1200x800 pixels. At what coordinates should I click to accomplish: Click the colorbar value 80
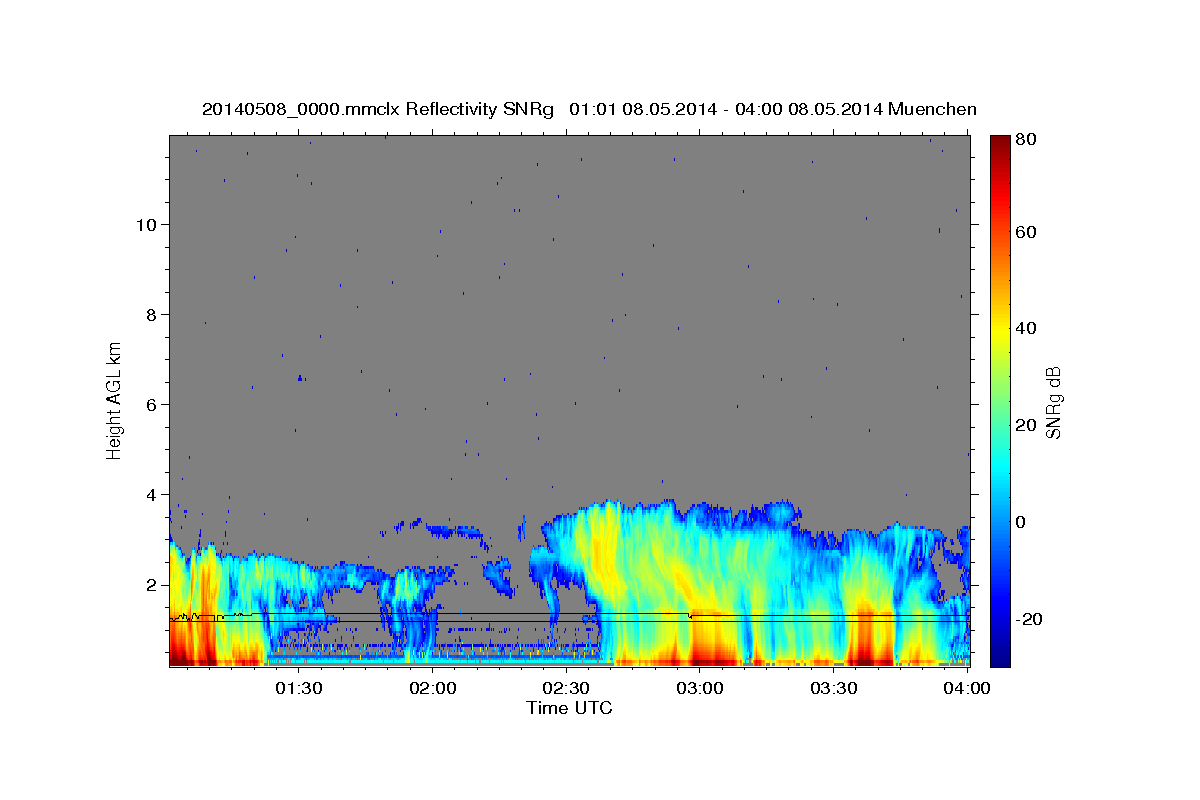(x=1025, y=139)
